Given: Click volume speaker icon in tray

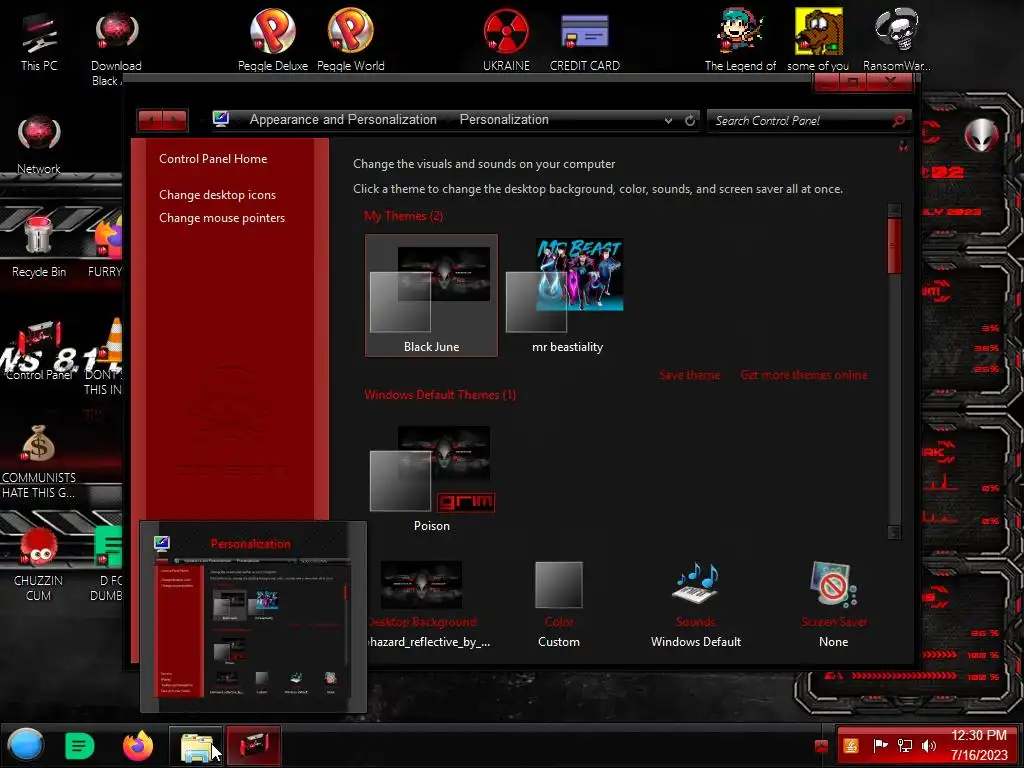Looking at the screenshot, I should coord(929,746).
